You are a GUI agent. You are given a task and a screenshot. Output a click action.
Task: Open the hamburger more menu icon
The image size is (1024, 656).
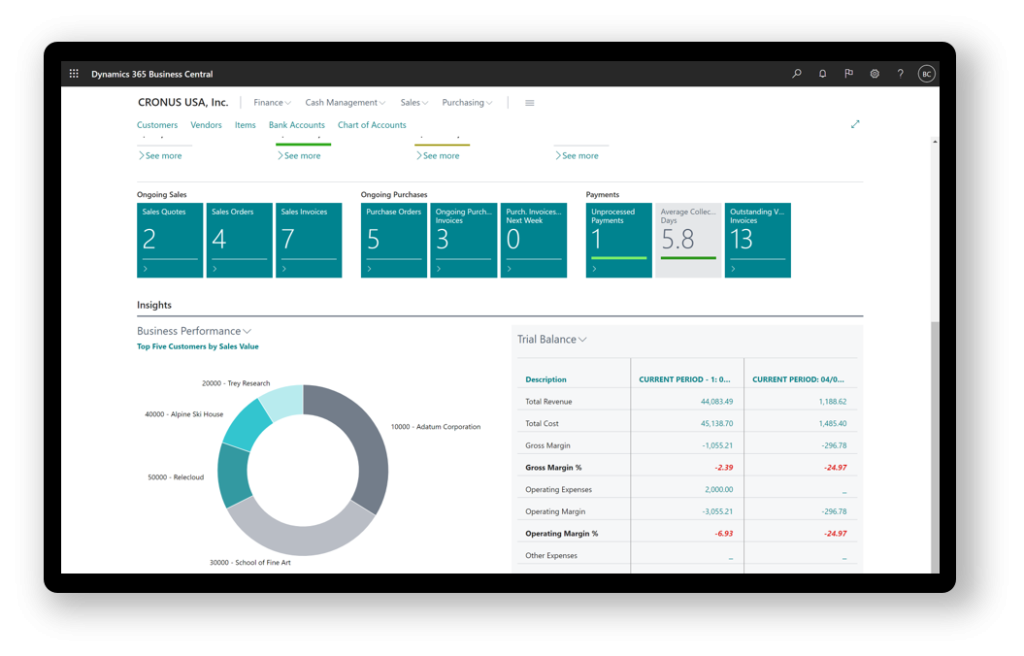point(529,103)
